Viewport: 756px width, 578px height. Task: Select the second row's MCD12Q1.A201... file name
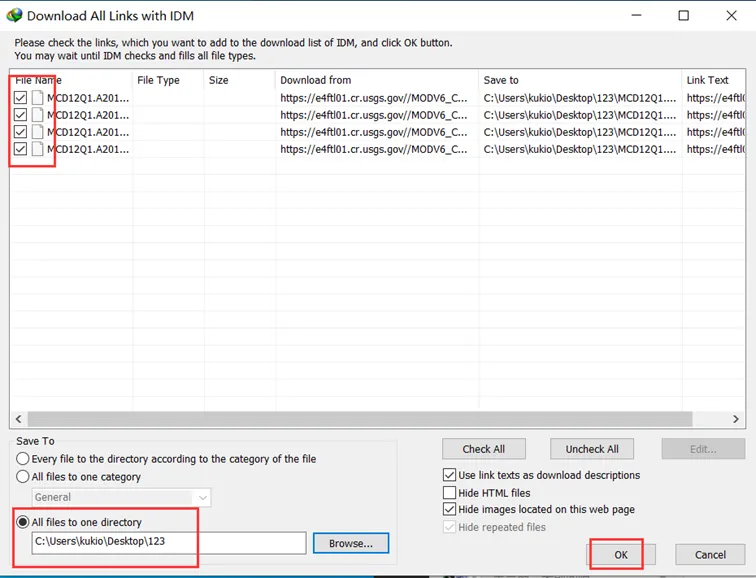tap(88, 115)
